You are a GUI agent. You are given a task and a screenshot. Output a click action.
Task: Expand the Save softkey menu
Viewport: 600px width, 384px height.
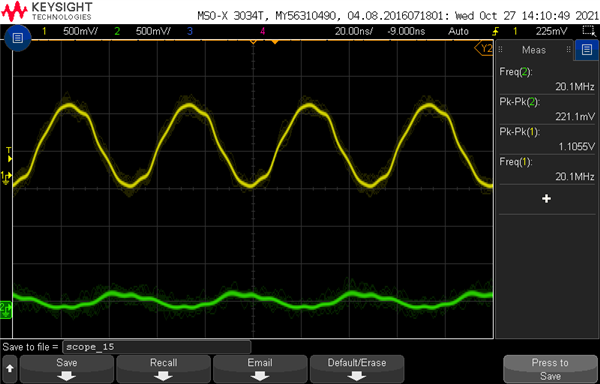click(x=67, y=369)
